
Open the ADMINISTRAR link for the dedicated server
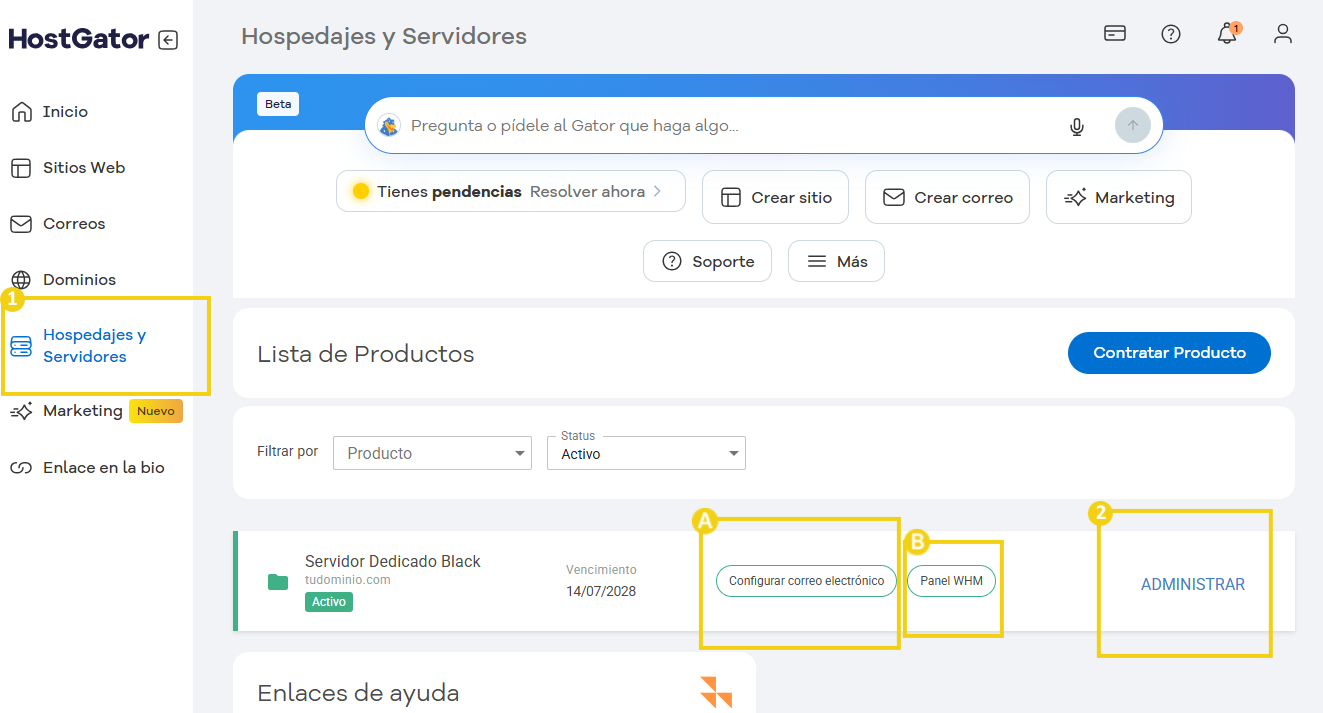1194,584
